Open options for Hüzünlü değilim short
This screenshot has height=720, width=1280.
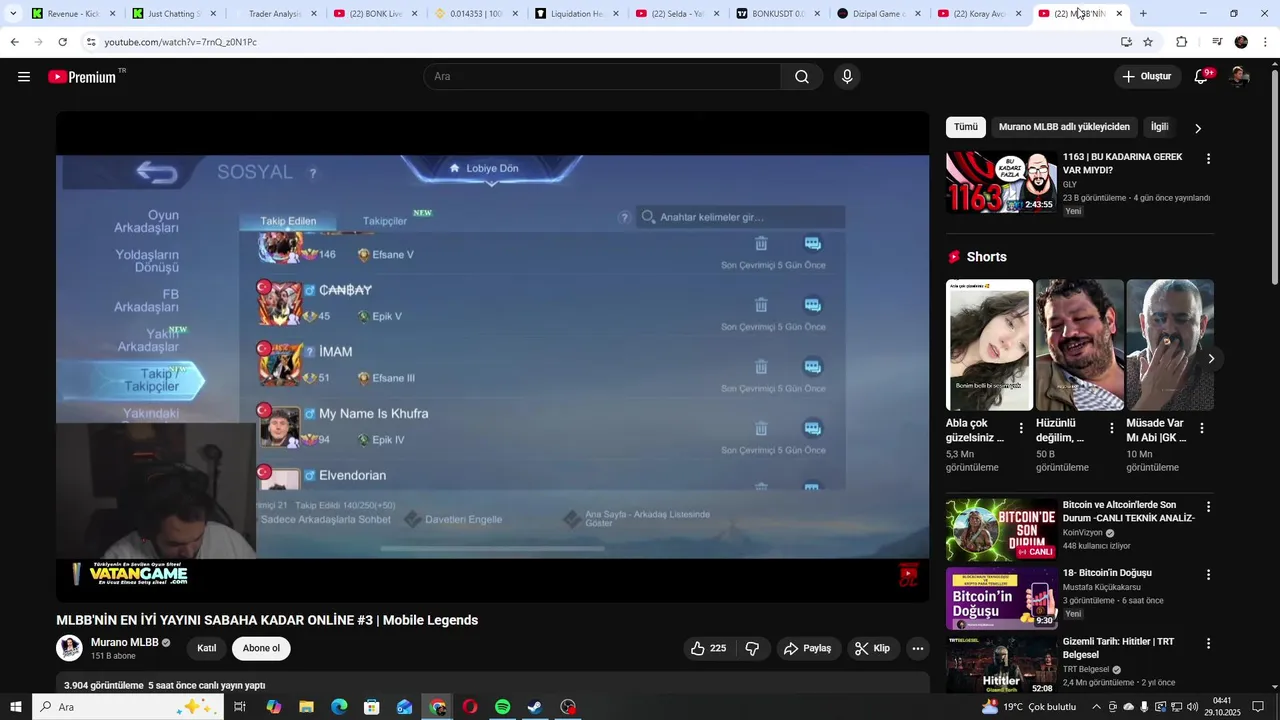coord(1111,428)
